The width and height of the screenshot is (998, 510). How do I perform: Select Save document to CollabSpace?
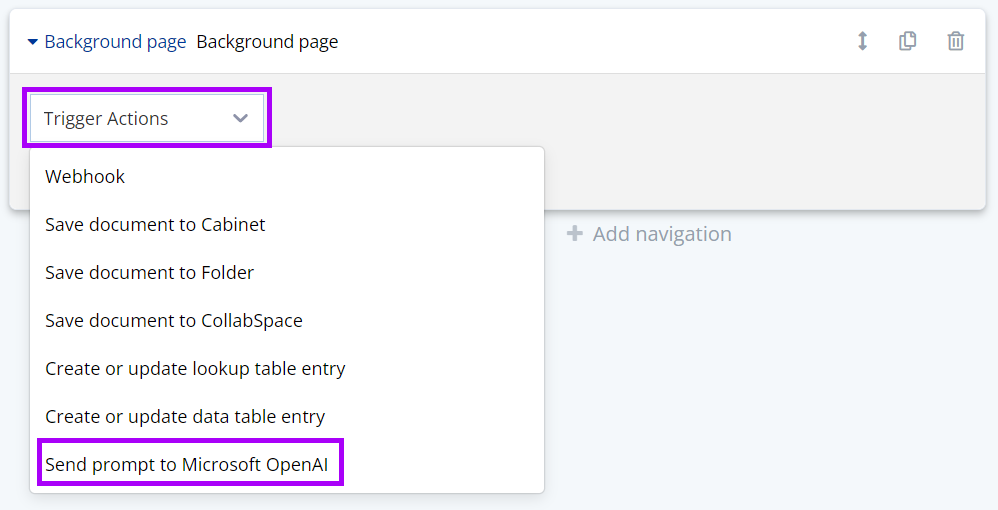pyautogui.click(x=173, y=320)
